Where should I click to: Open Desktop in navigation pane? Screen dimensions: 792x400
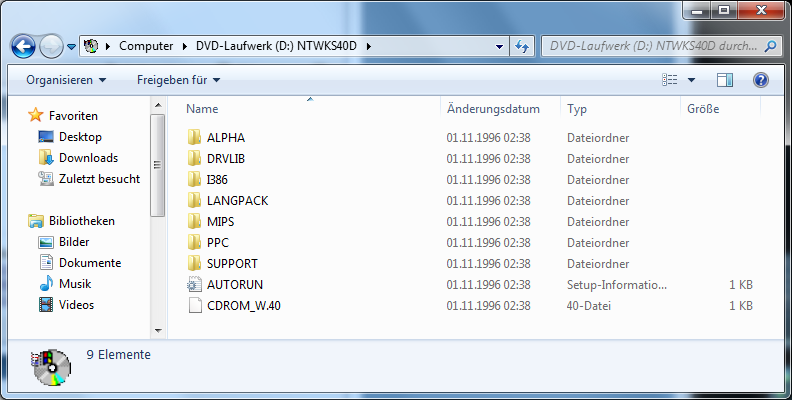[80, 137]
